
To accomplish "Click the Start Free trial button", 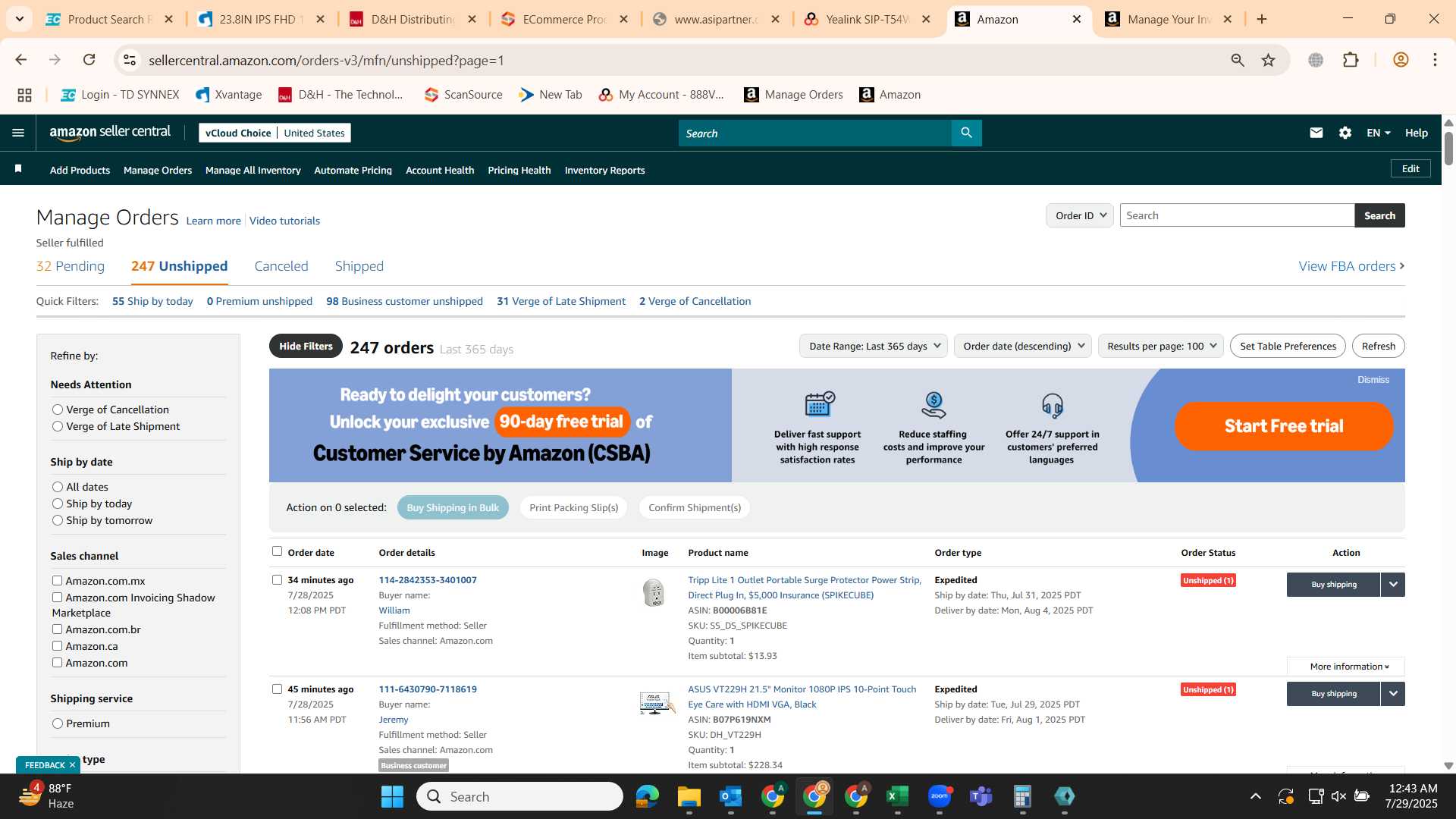I will (1284, 425).
